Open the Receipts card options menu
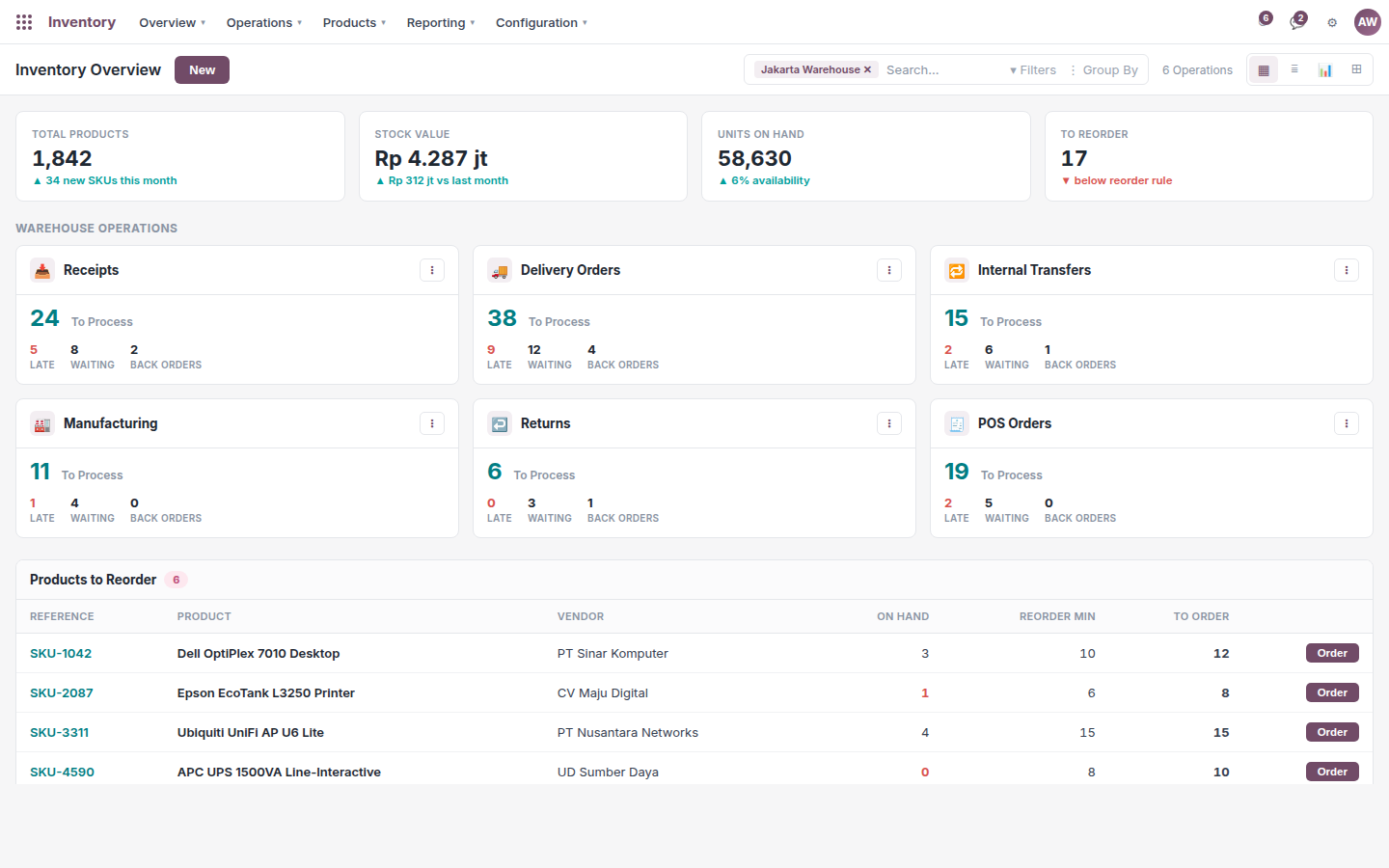Screen dimensions: 1389x868 [x=432, y=270]
